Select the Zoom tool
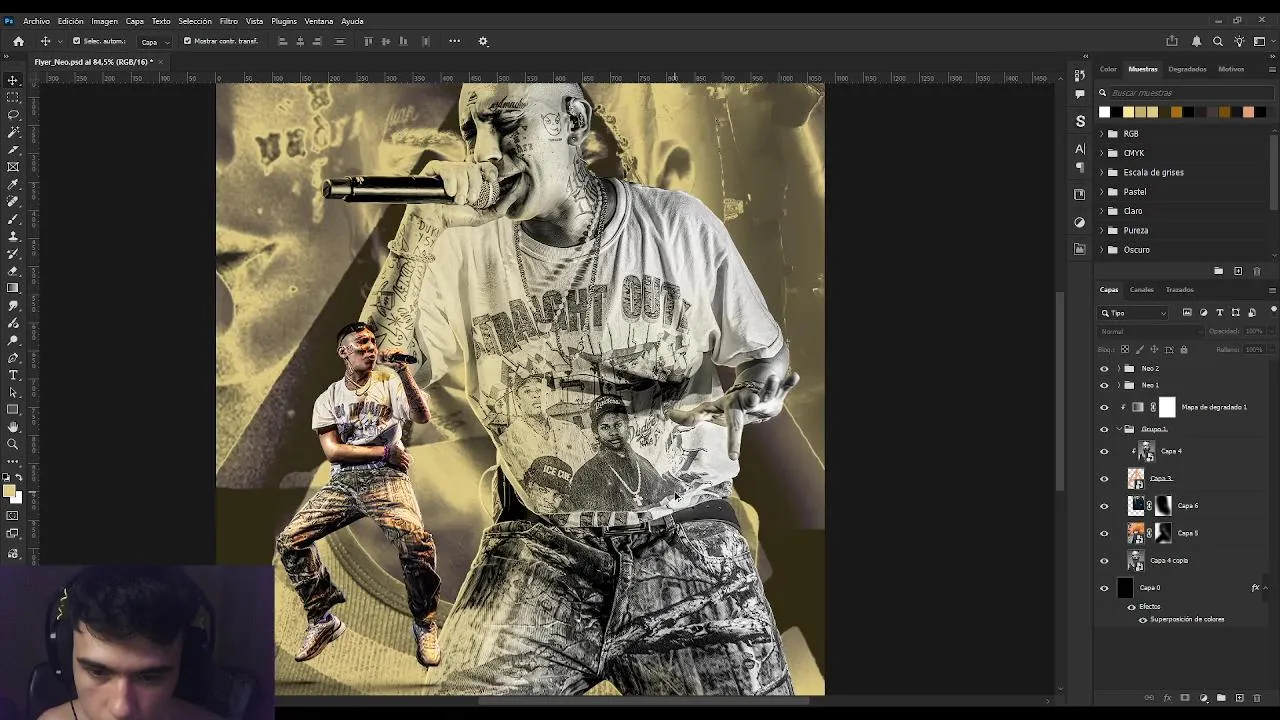 (13, 444)
